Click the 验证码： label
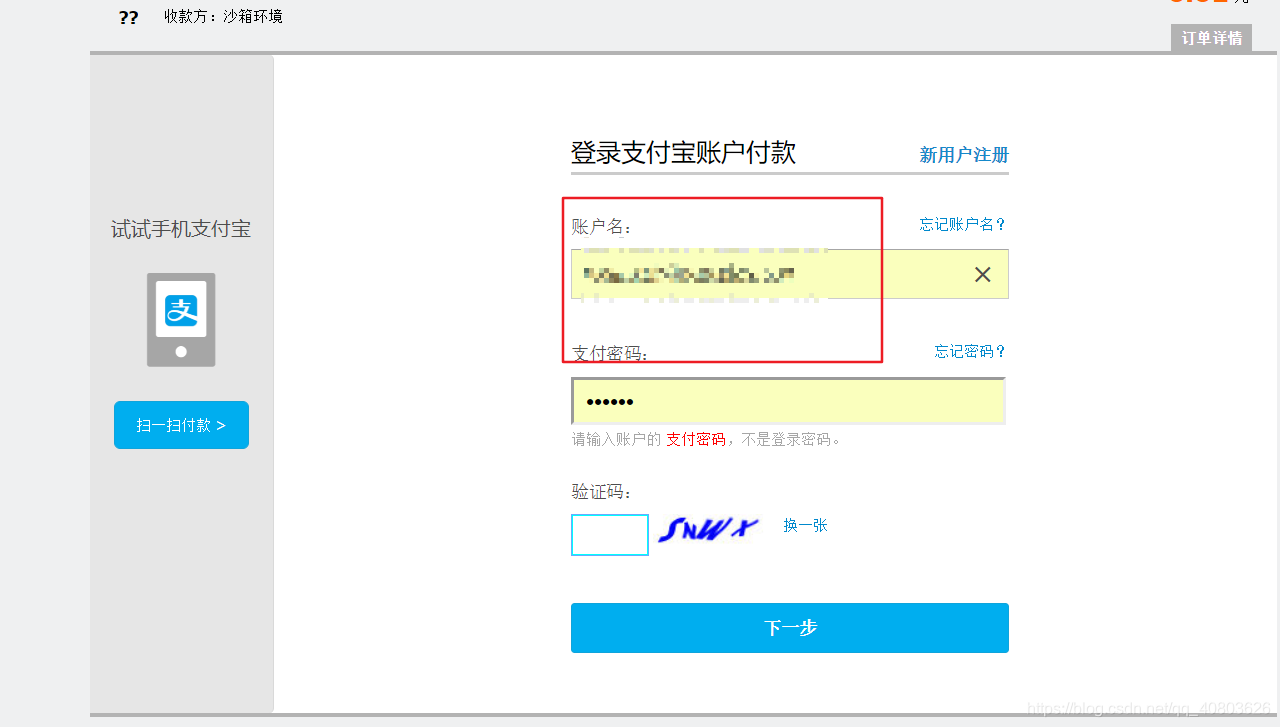 coord(602,492)
